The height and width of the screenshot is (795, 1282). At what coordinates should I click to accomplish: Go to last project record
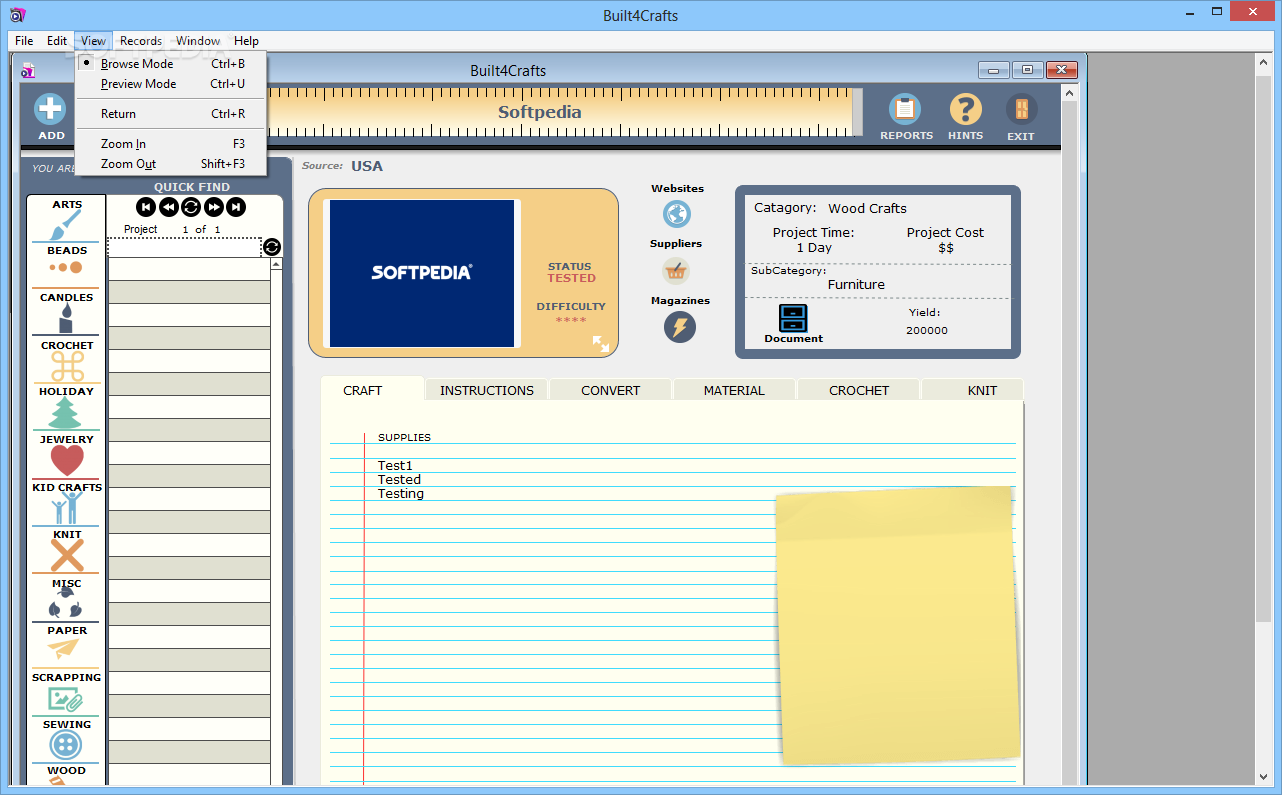236,207
